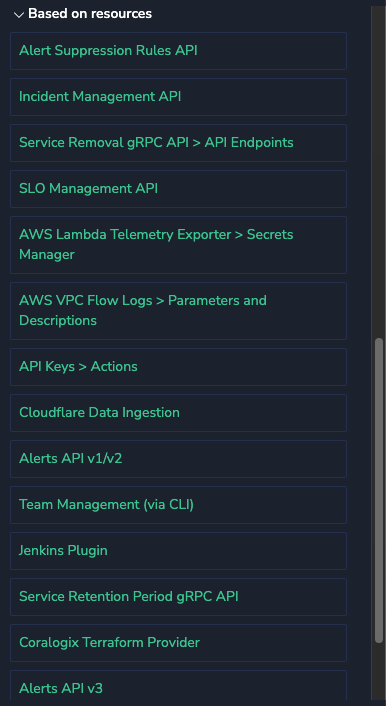Open Coralogix Terraform Provider resource
The image size is (386, 706).
coord(178,643)
